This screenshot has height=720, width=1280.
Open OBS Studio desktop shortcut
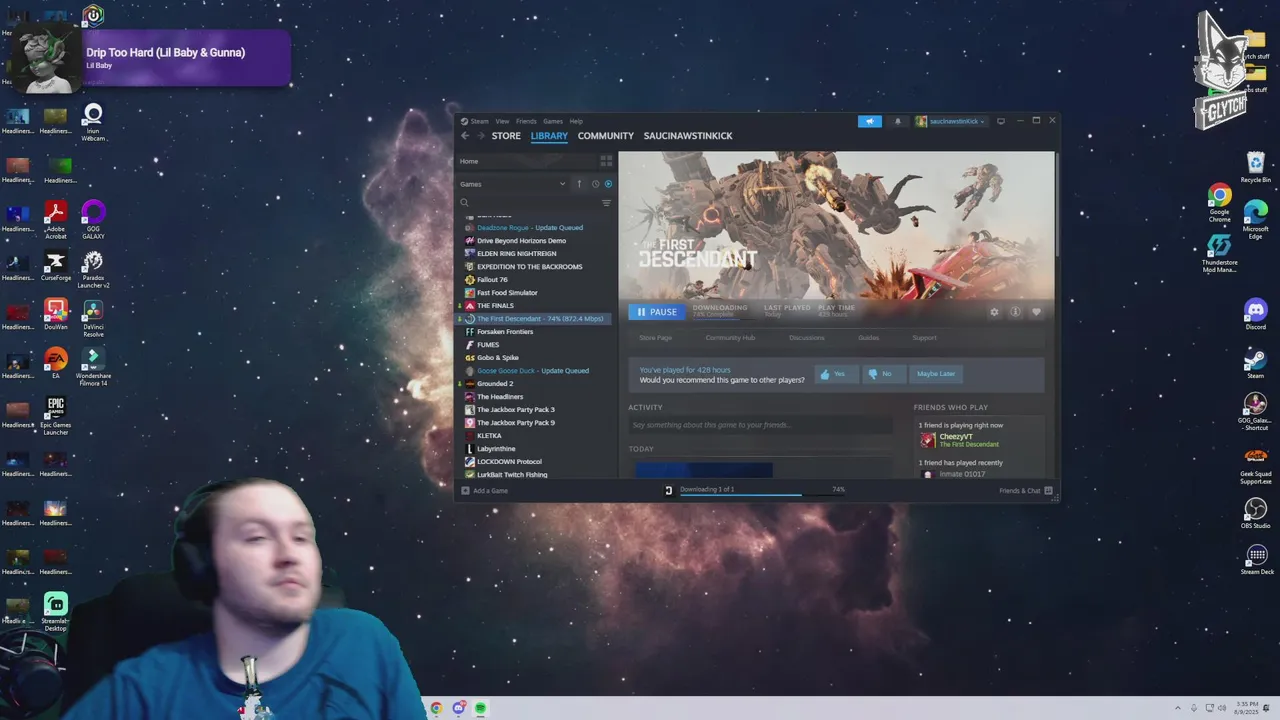pyautogui.click(x=1255, y=514)
